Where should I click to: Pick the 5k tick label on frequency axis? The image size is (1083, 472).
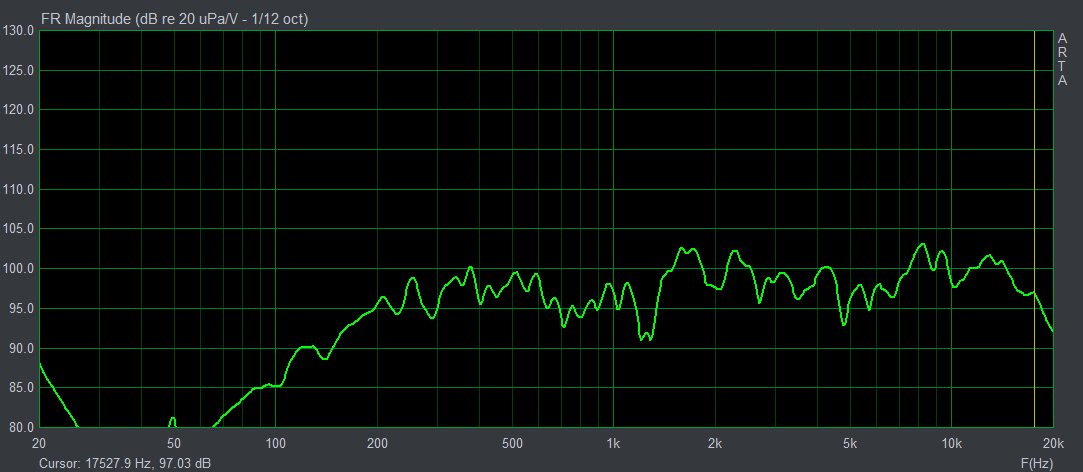tap(849, 443)
